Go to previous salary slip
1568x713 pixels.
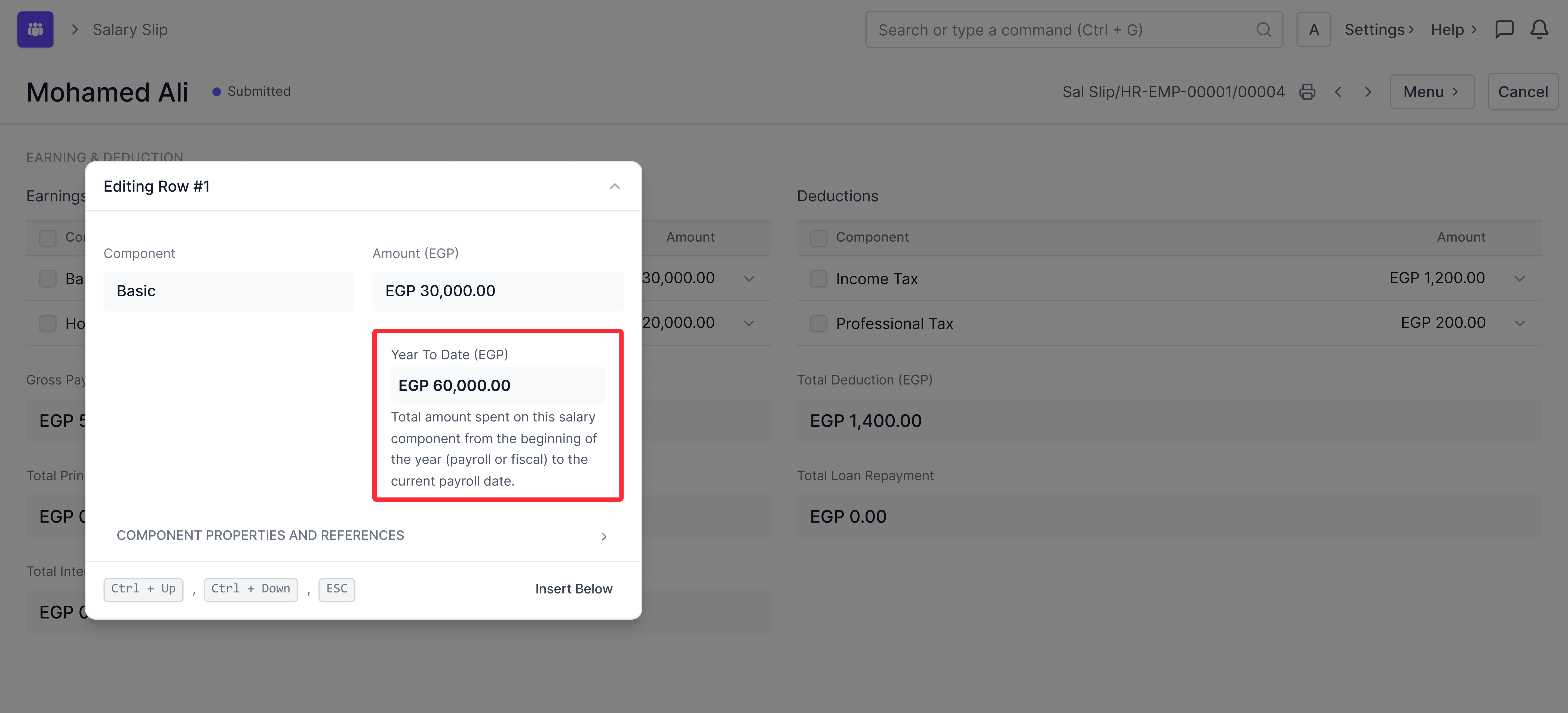pos(1338,92)
